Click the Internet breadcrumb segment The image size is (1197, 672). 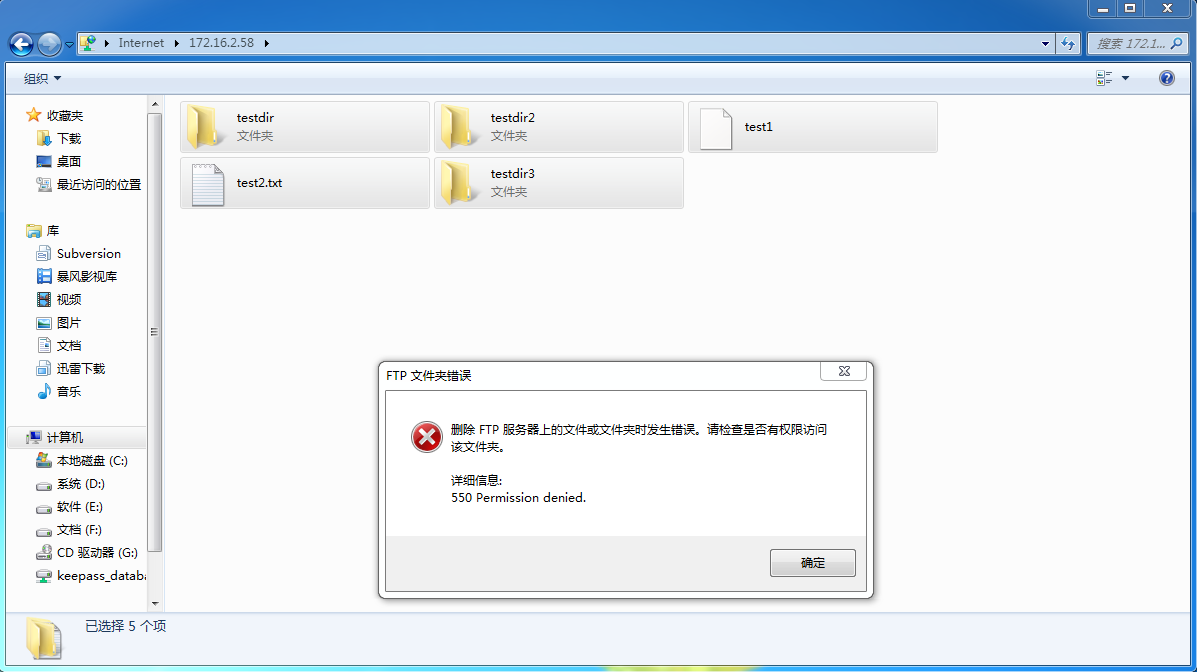[141, 43]
